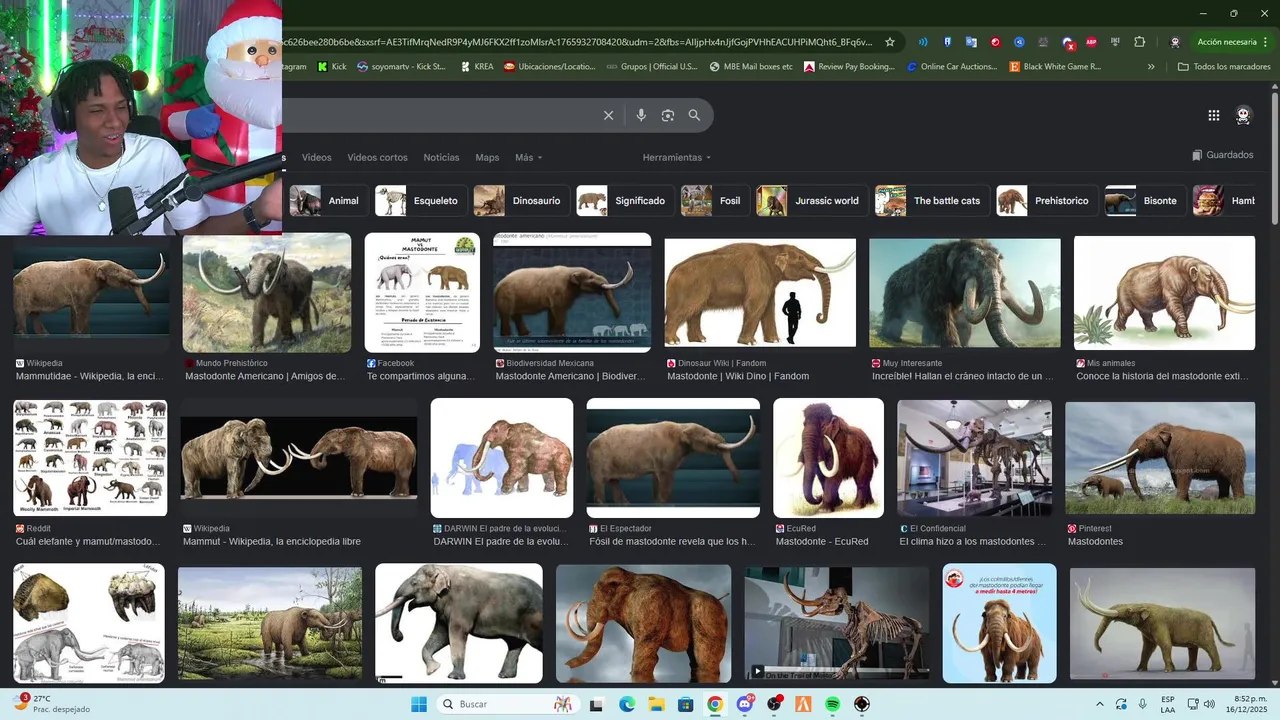
Task: Open Online Car Auctions bookmark
Action: pyautogui.click(x=951, y=67)
